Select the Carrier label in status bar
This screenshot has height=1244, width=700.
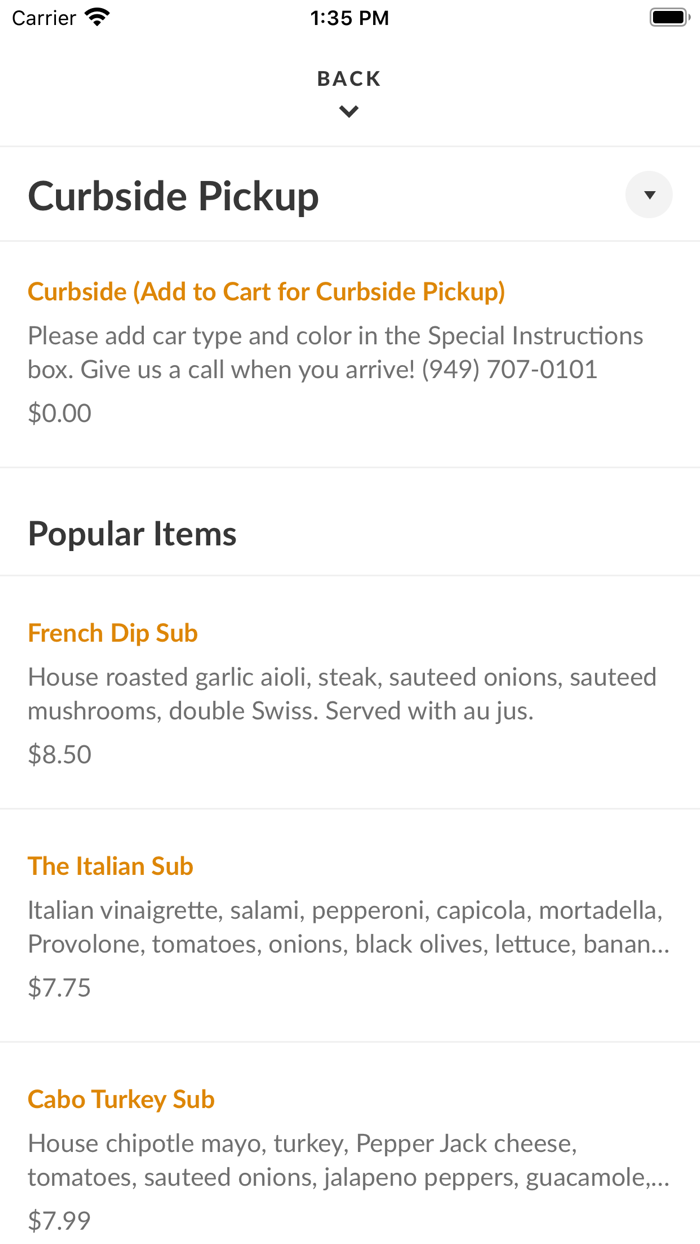tap(41, 16)
